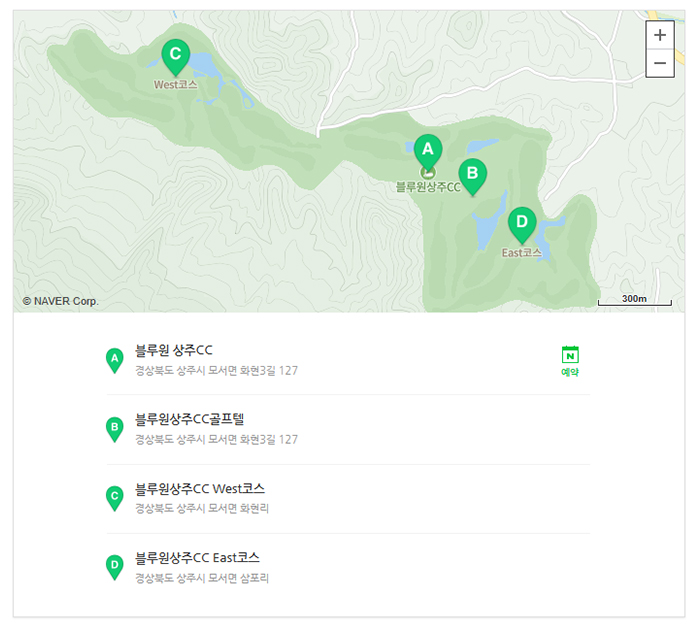Image resolution: width=700 pixels, height=630 pixels.
Task: Open the 블루원상주CC West코스 listing
Action: [200, 488]
